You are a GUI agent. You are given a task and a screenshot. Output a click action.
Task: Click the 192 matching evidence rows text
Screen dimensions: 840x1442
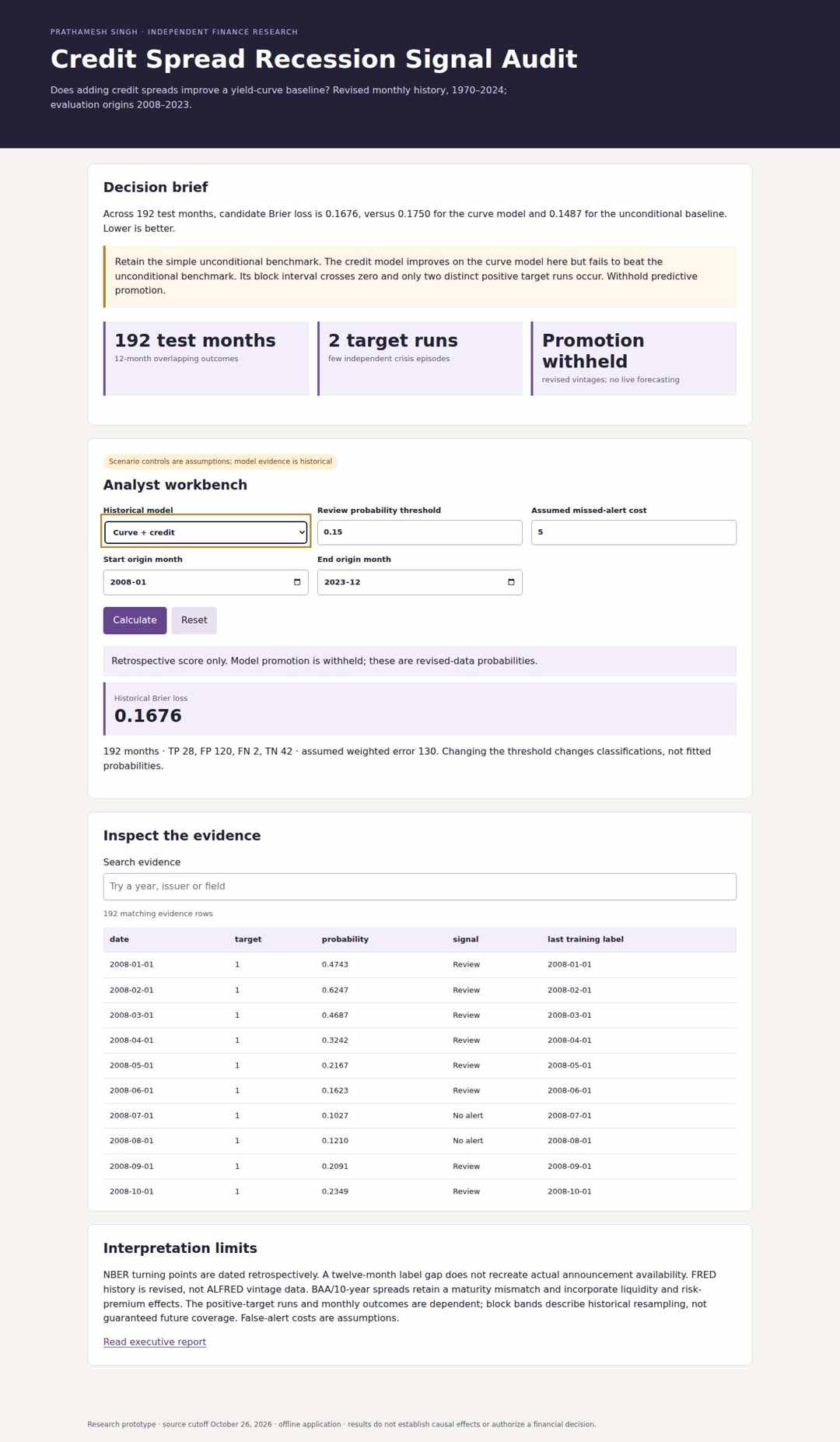(x=158, y=914)
